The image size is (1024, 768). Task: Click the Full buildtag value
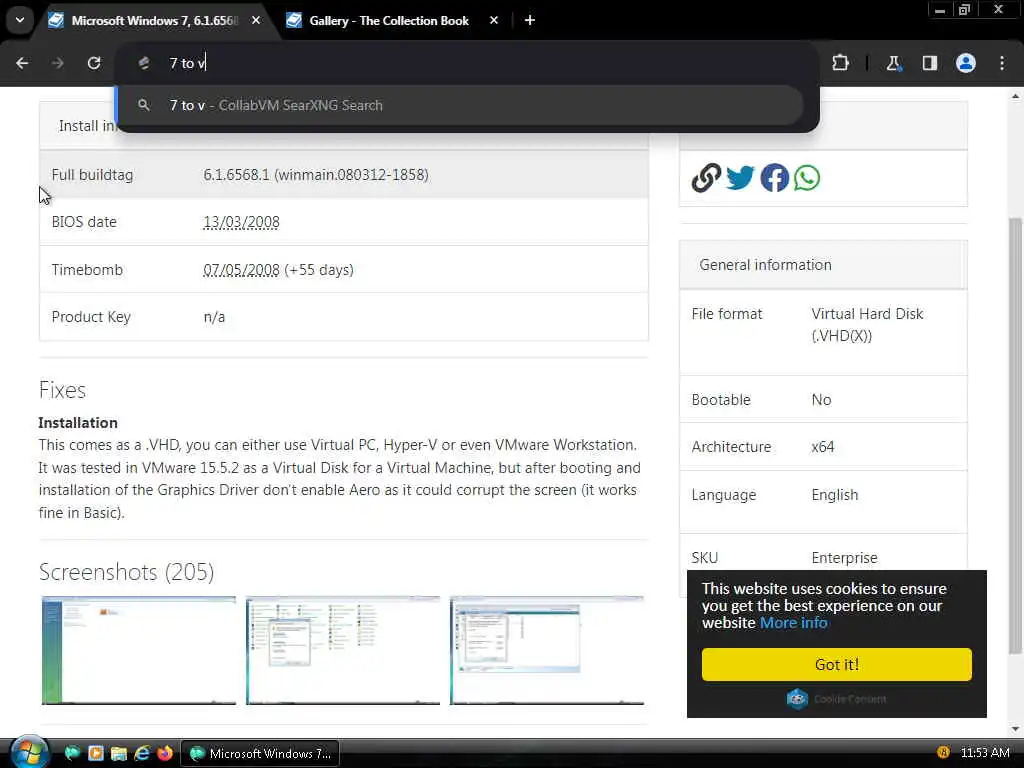(316, 175)
